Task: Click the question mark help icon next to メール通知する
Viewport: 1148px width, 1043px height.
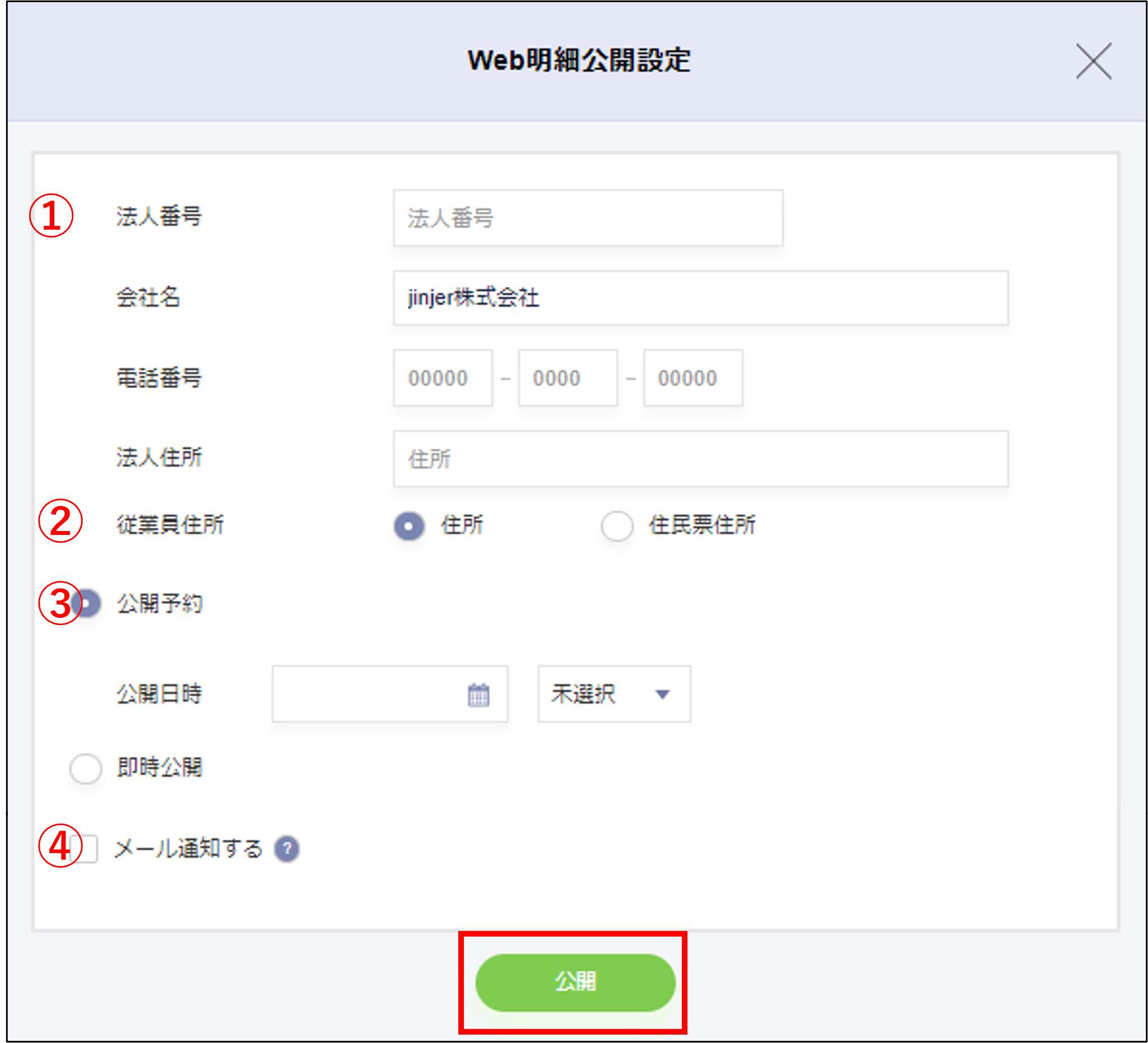Action: point(287,850)
